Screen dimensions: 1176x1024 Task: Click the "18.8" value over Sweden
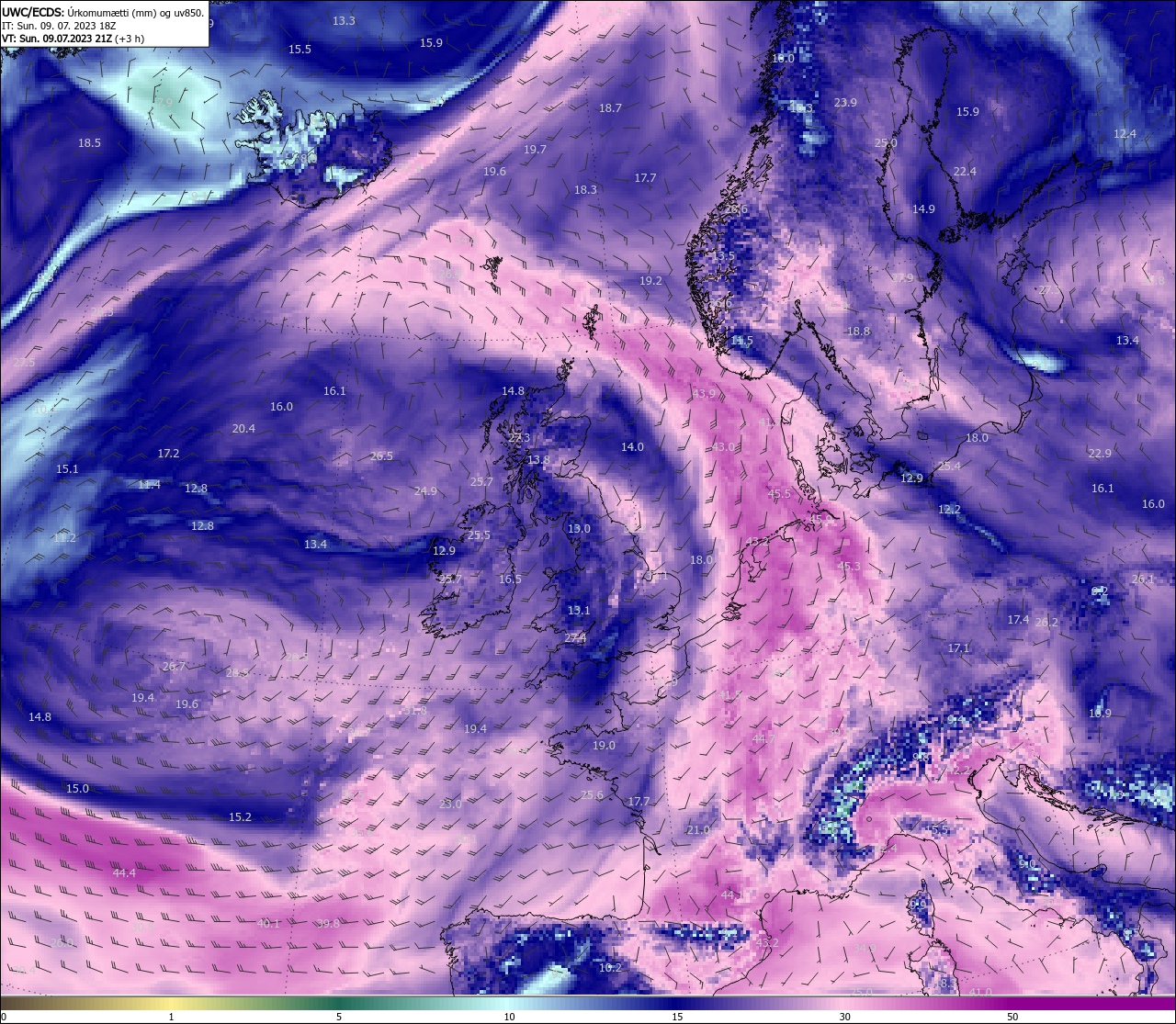[x=858, y=331]
